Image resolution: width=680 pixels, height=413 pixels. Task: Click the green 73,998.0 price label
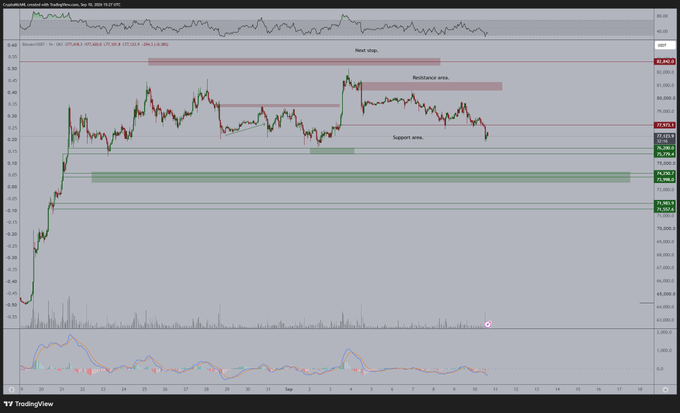(x=665, y=180)
